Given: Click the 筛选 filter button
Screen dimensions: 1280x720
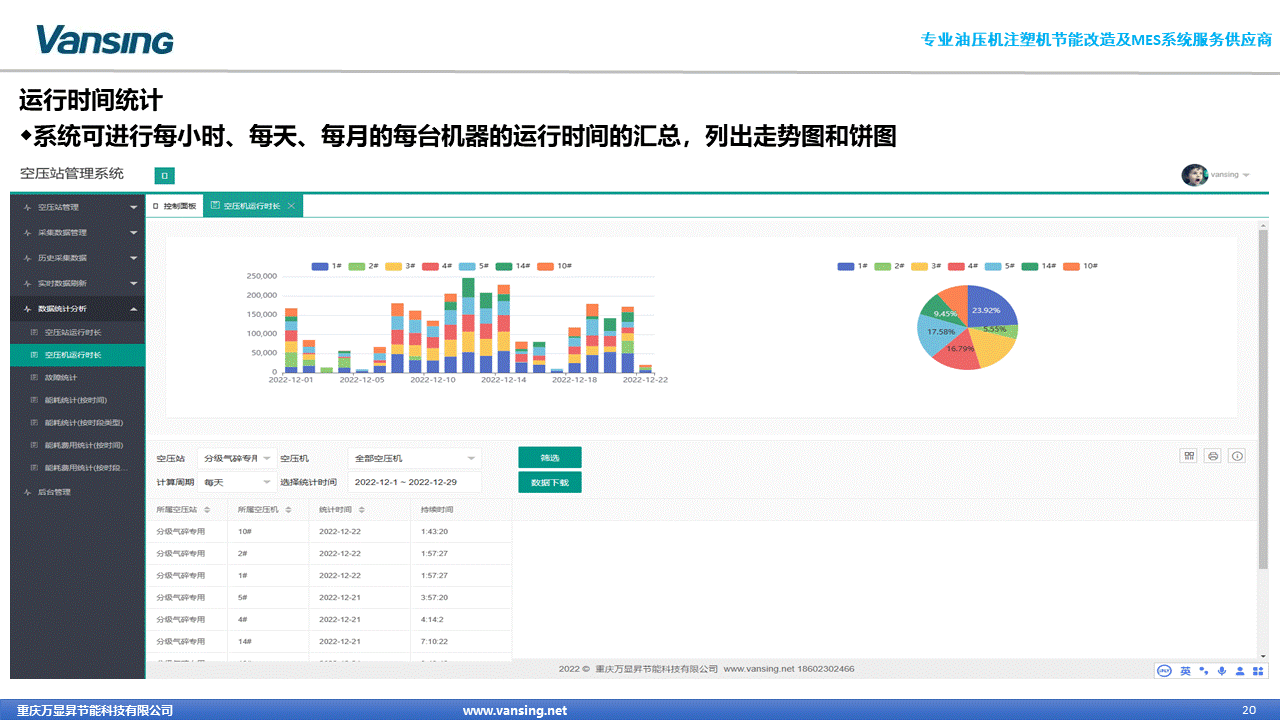Looking at the screenshot, I should (549, 458).
